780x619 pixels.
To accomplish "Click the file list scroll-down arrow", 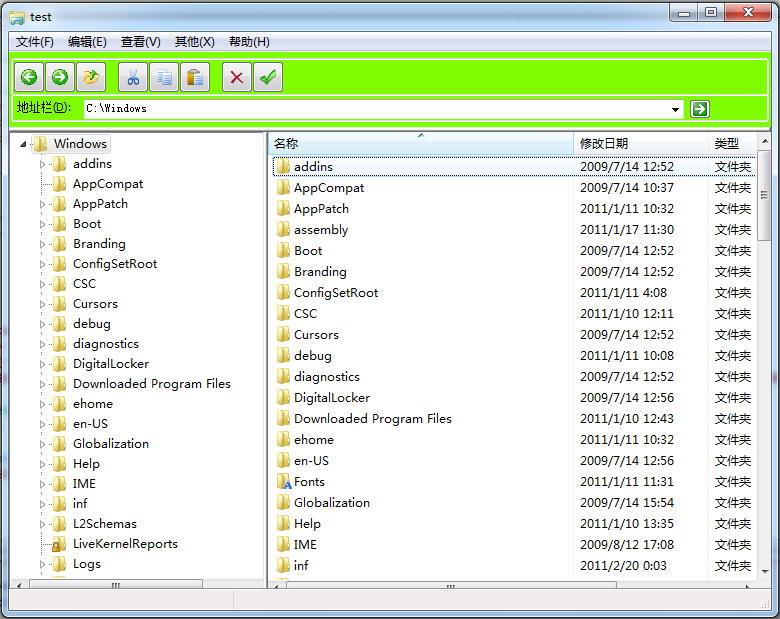I will click(765, 571).
